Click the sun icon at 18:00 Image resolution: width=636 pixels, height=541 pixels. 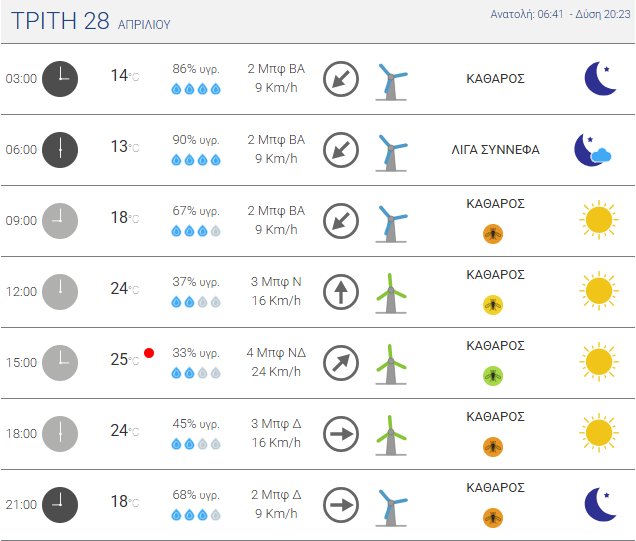[598, 433]
